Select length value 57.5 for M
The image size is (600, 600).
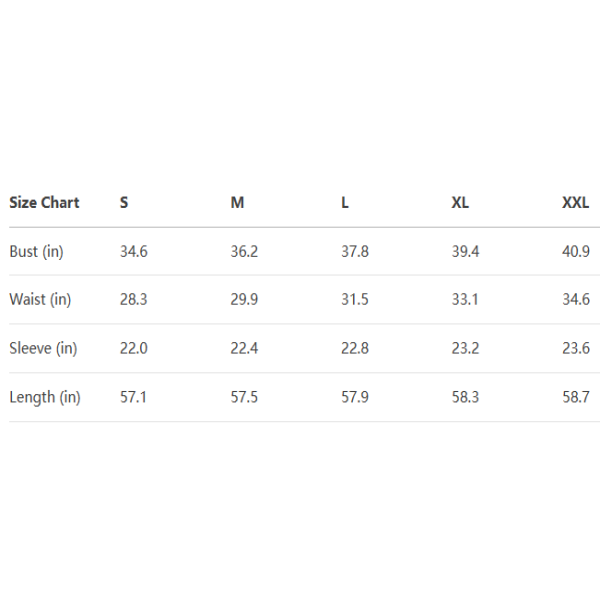(x=244, y=398)
